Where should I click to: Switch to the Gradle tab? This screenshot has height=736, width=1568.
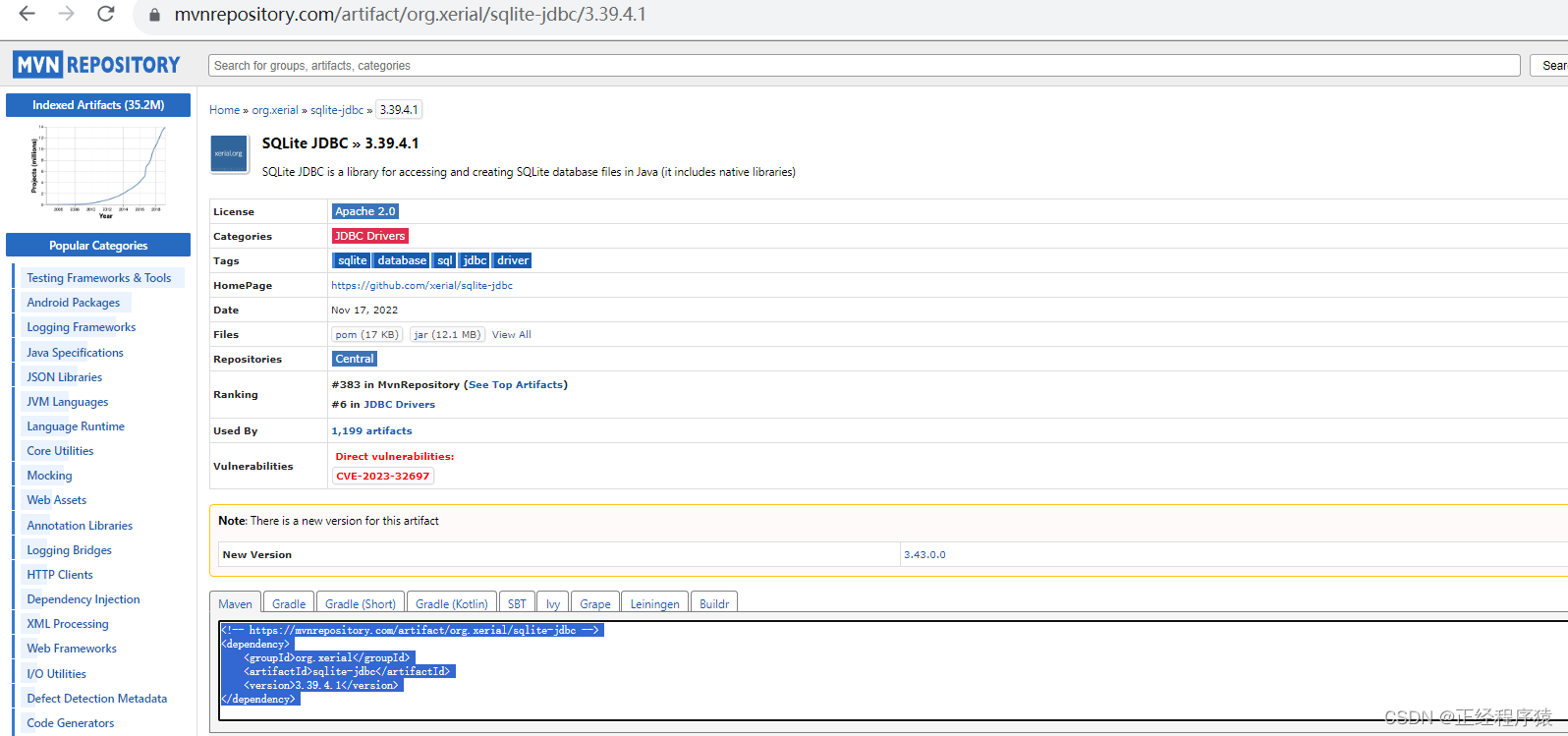[x=289, y=602]
